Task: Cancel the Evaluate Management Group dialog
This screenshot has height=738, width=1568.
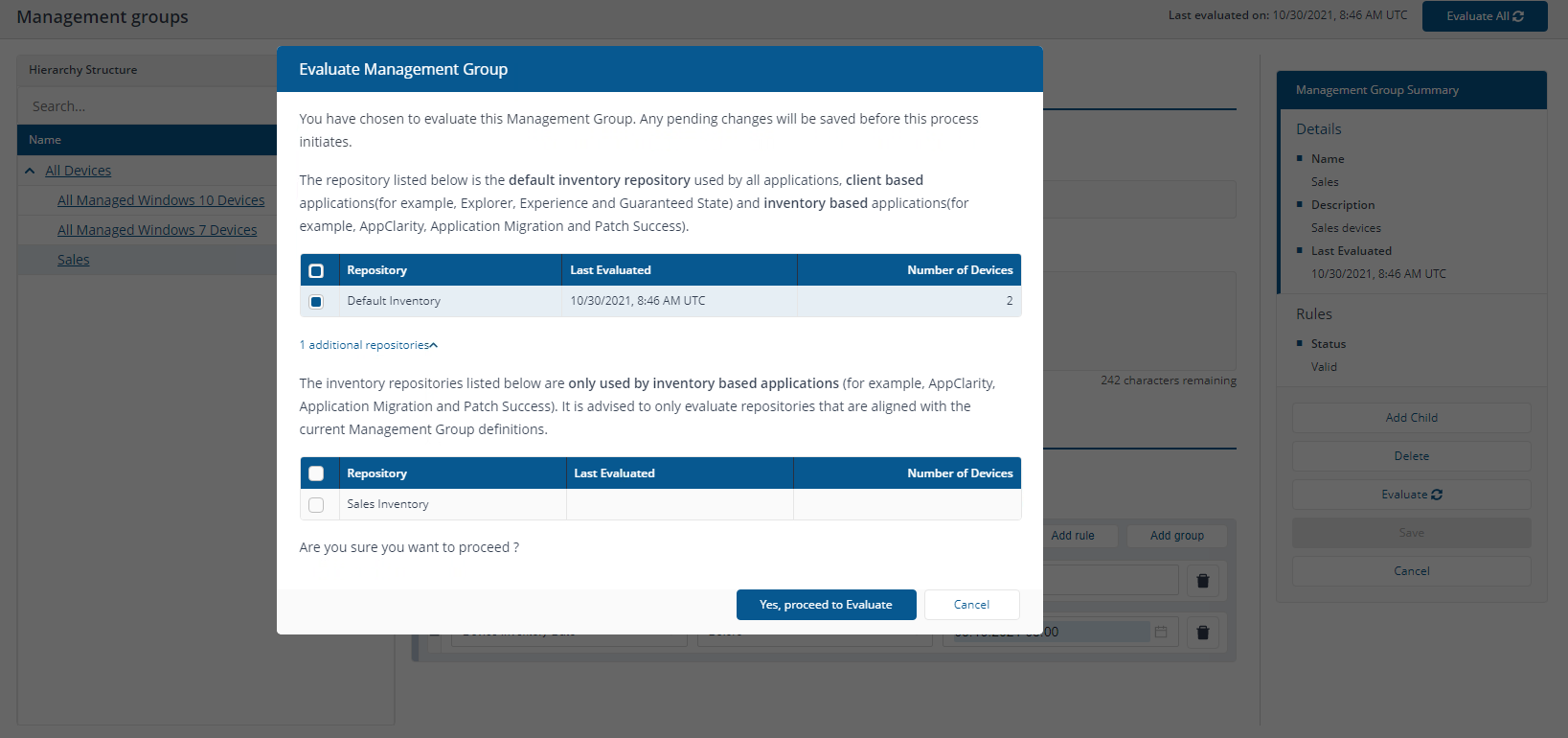Action: coord(971,605)
